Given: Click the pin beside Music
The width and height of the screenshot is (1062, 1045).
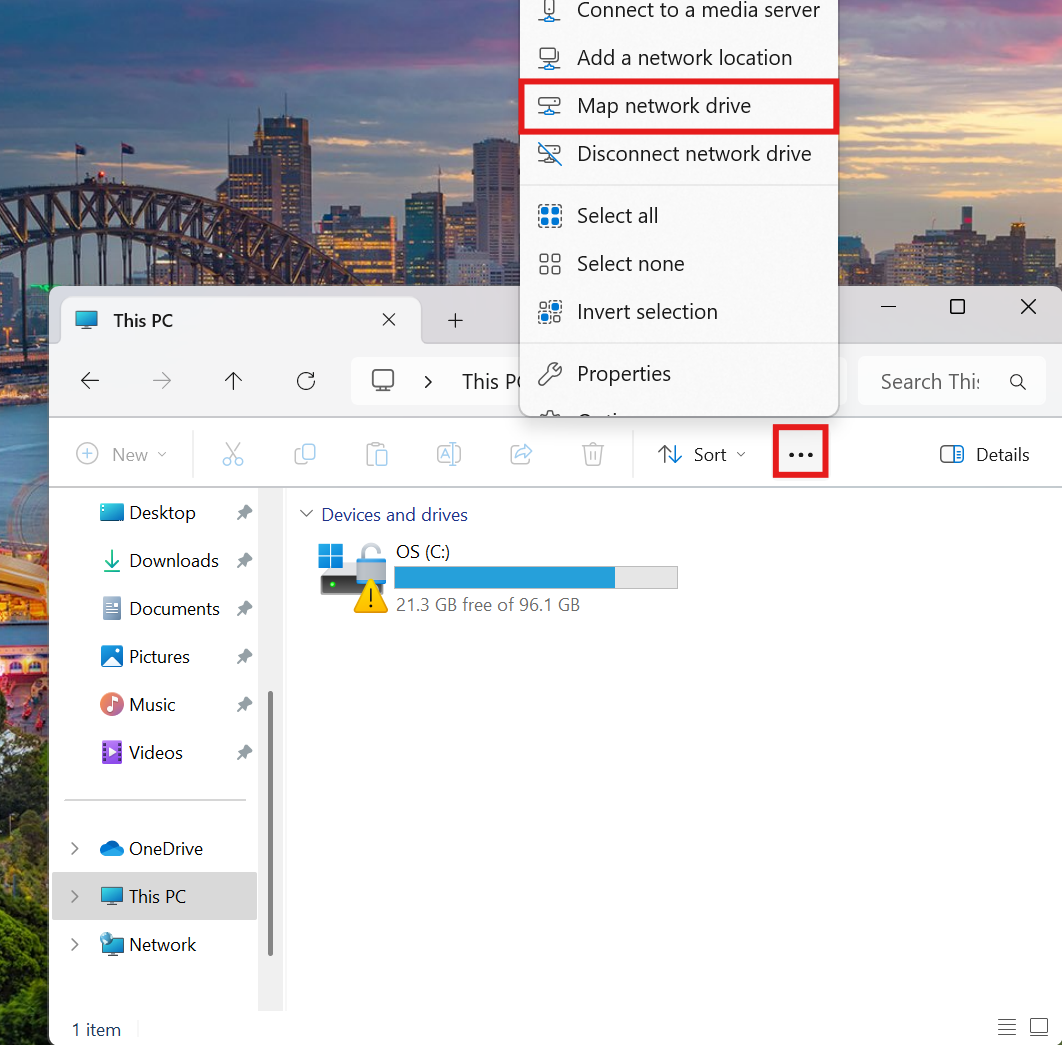Looking at the screenshot, I should click(244, 704).
